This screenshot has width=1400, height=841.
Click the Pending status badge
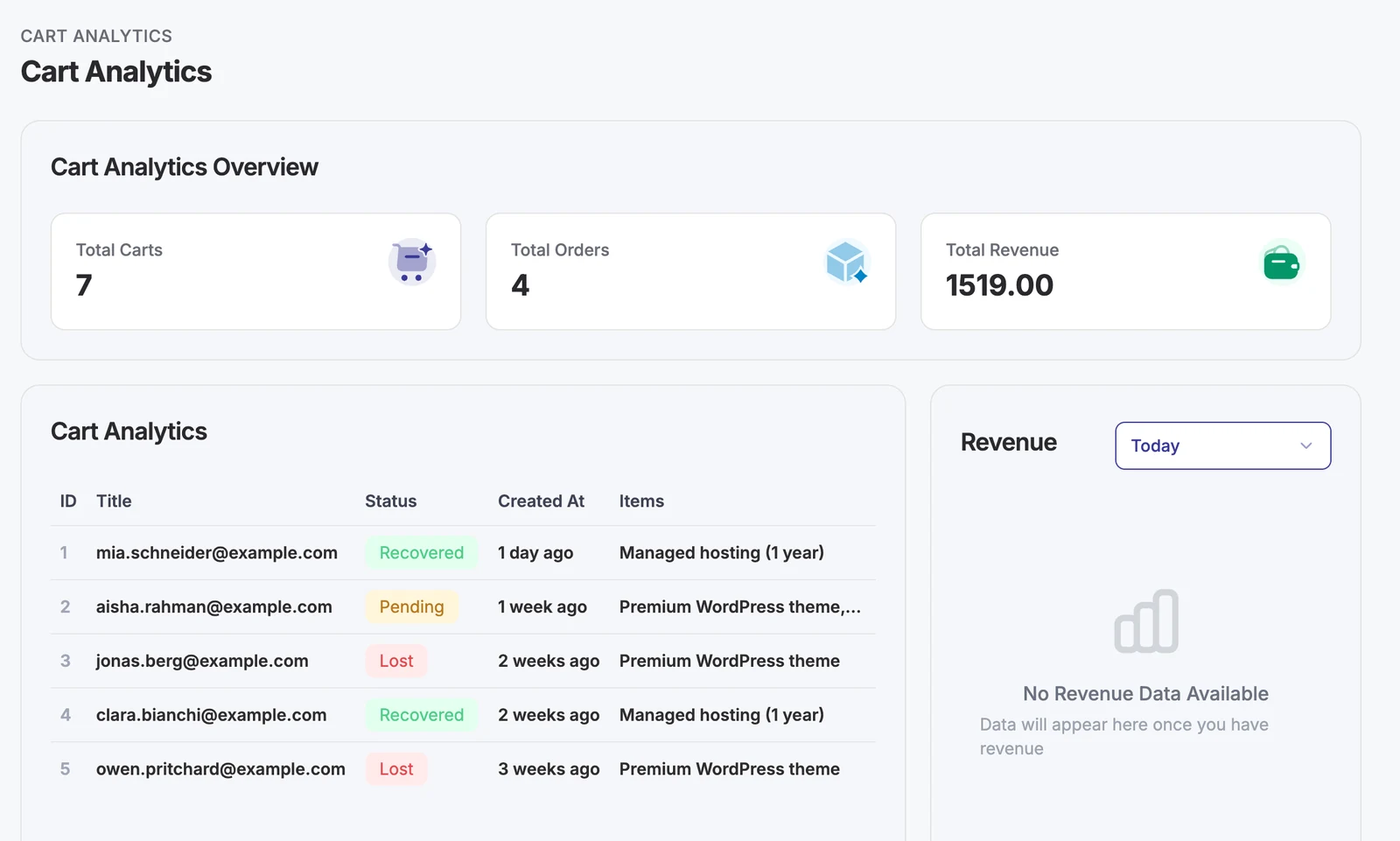411,607
